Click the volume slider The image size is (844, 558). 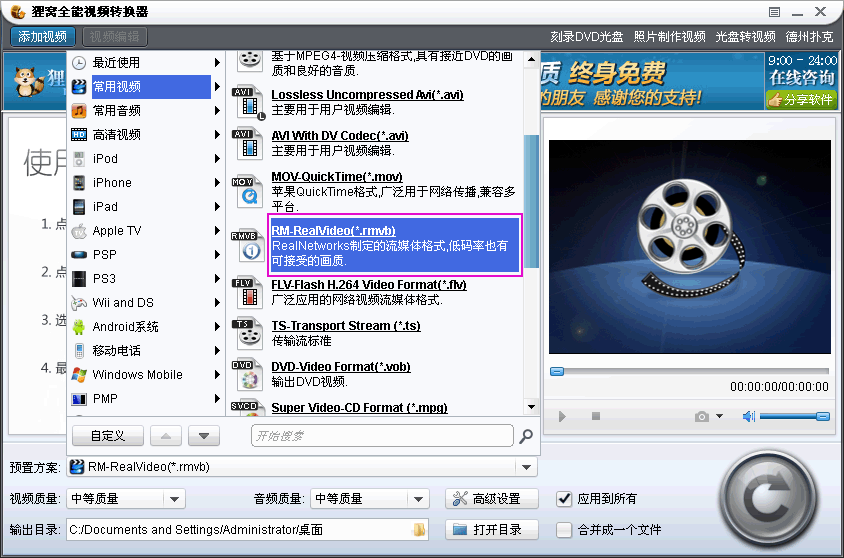click(794, 416)
